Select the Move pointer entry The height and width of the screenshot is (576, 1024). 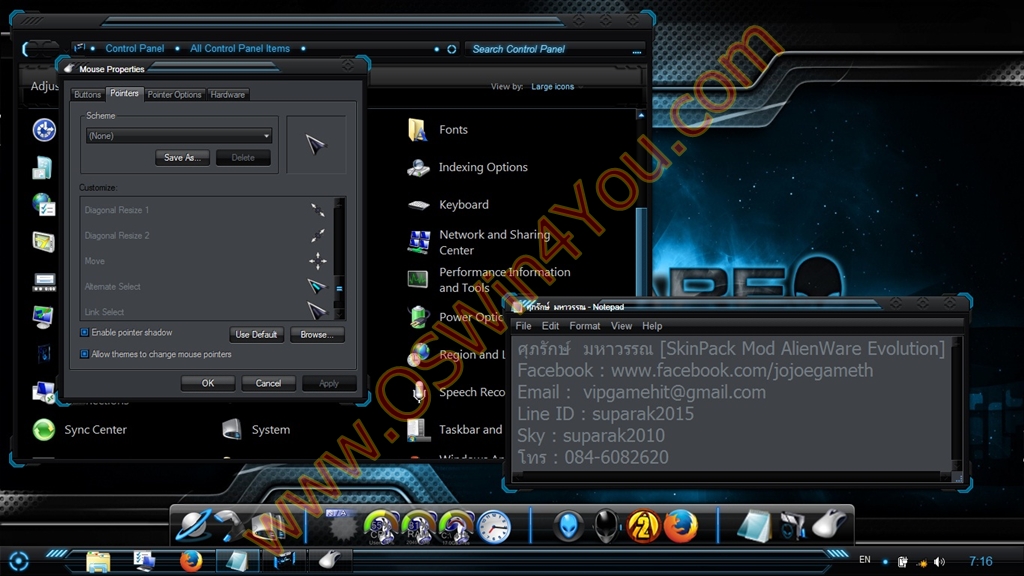click(x=206, y=261)
